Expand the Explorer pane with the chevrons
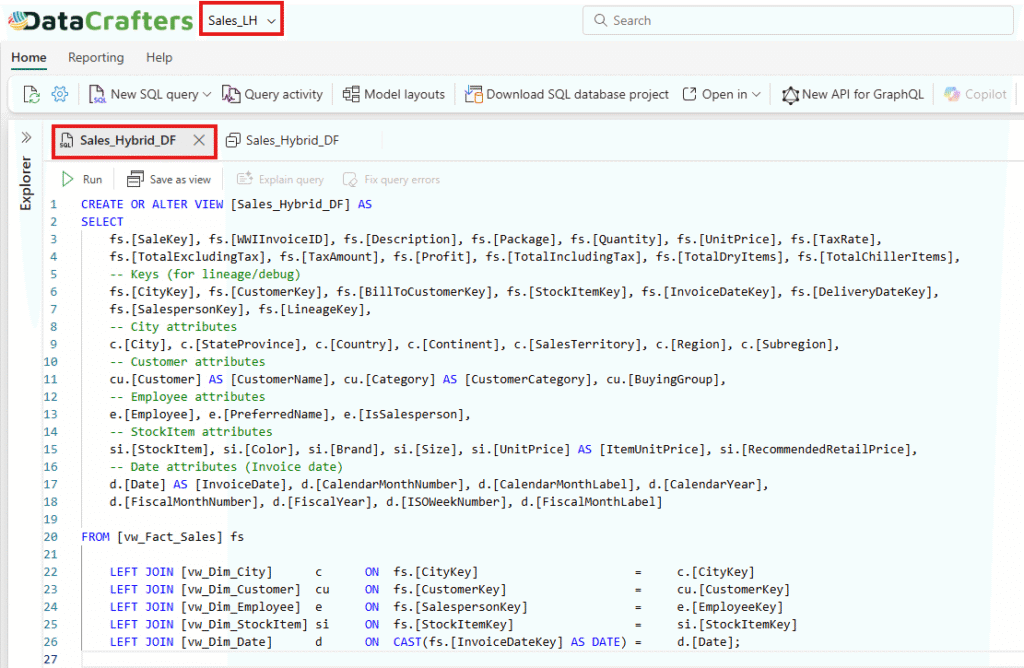The image size is (1024, 668). click(x=26, y=138)
